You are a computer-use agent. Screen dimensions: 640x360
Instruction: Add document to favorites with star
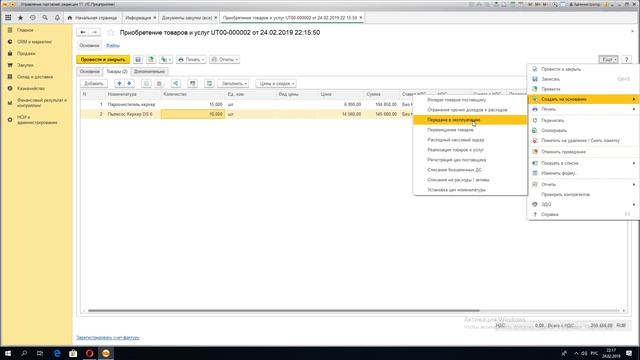(x=111, y=32)
